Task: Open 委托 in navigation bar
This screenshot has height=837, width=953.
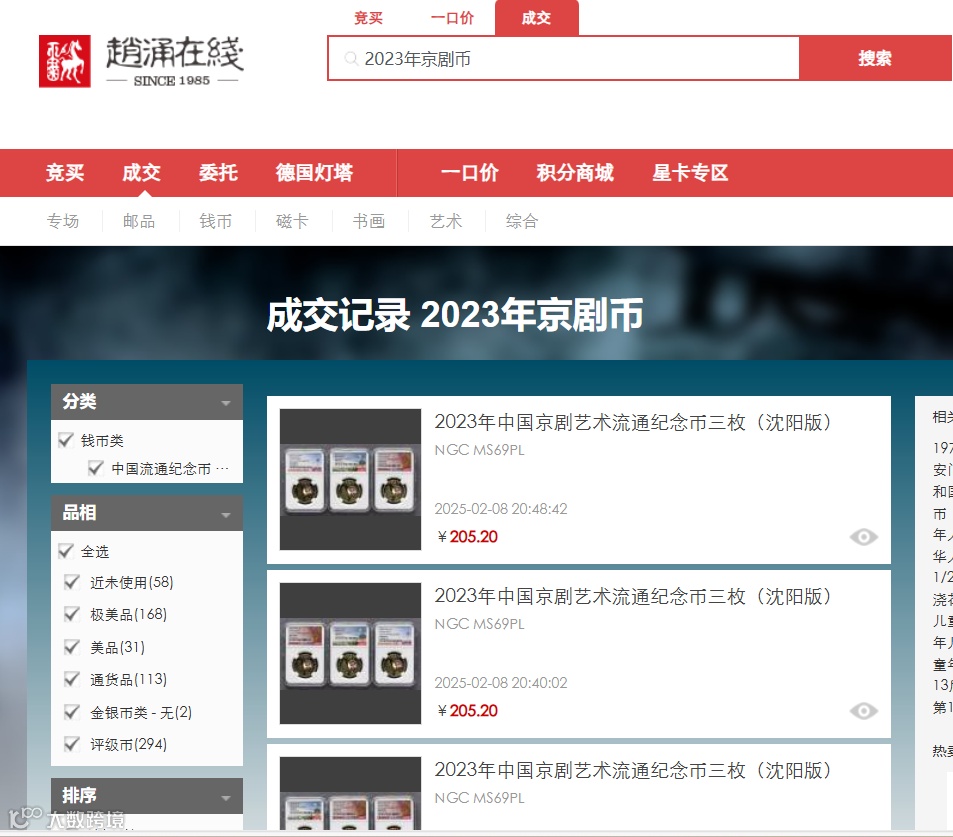Action: click(x=218, y=173)
